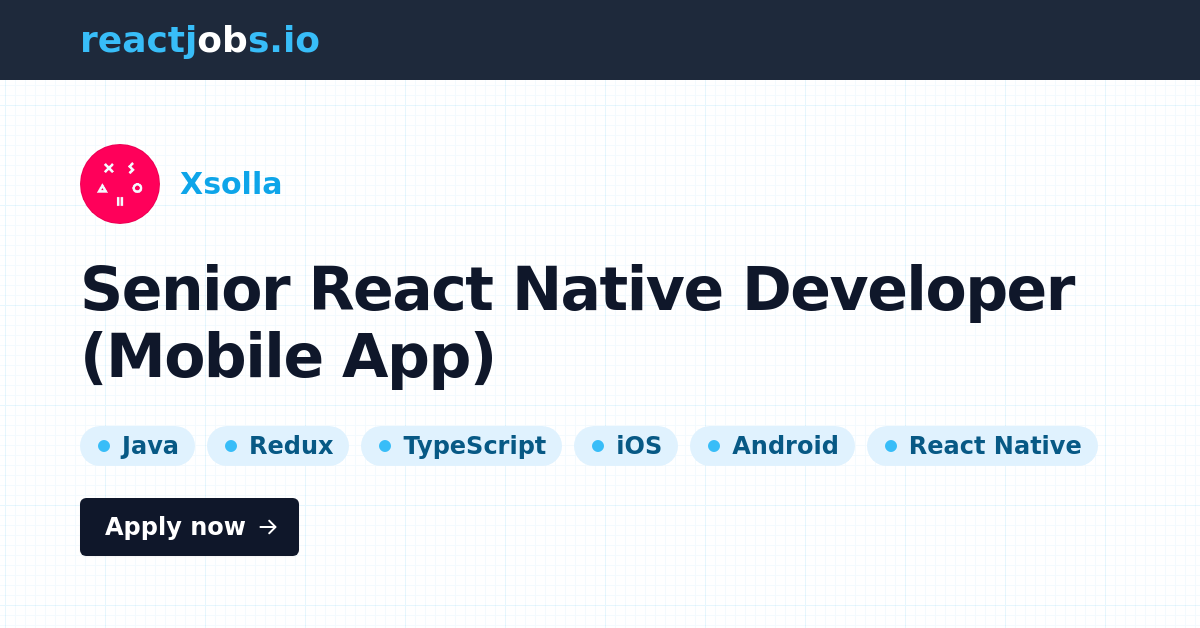Select the Xsolla company link
Screen dimensions: 1200x628
point(231,184)
